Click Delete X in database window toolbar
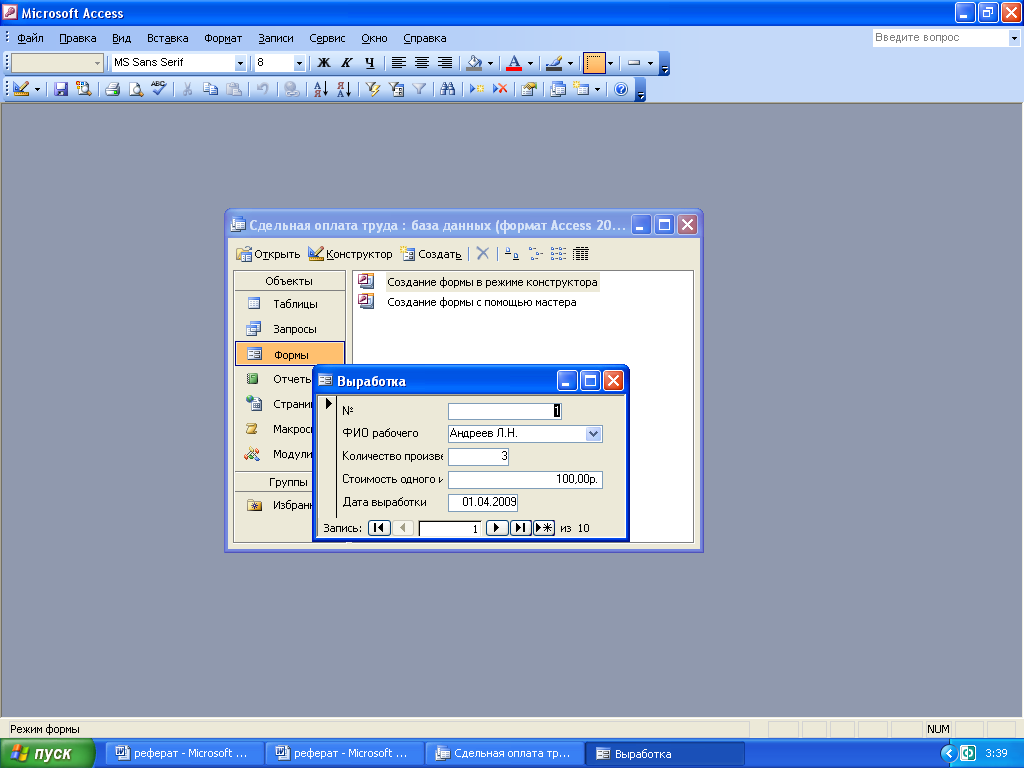Viewport: 1024px width, 768px height. pyautogui.click(x=483, y=254)
